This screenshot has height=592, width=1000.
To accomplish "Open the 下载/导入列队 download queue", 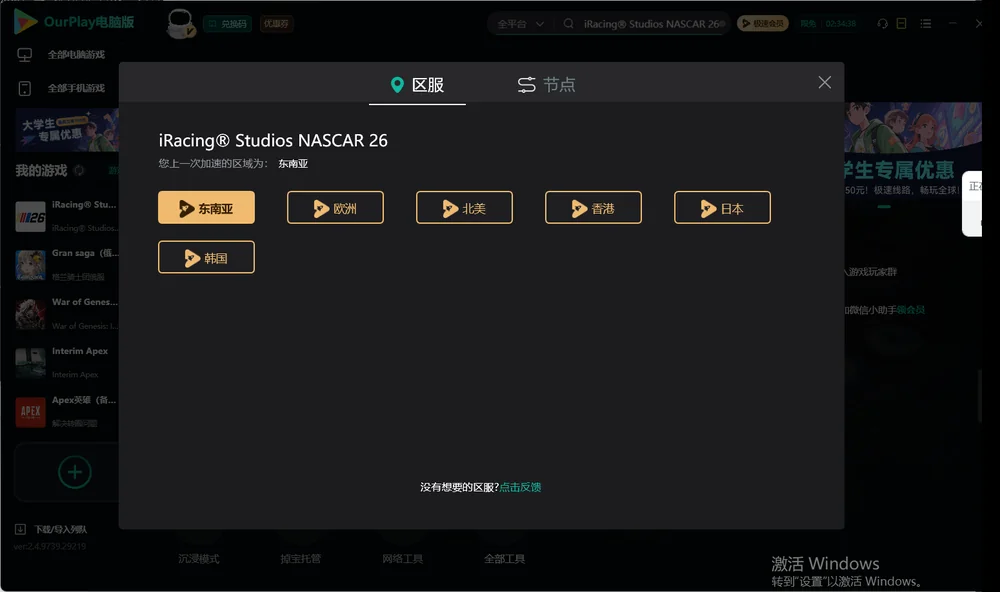I will click(x=51, y=529).
